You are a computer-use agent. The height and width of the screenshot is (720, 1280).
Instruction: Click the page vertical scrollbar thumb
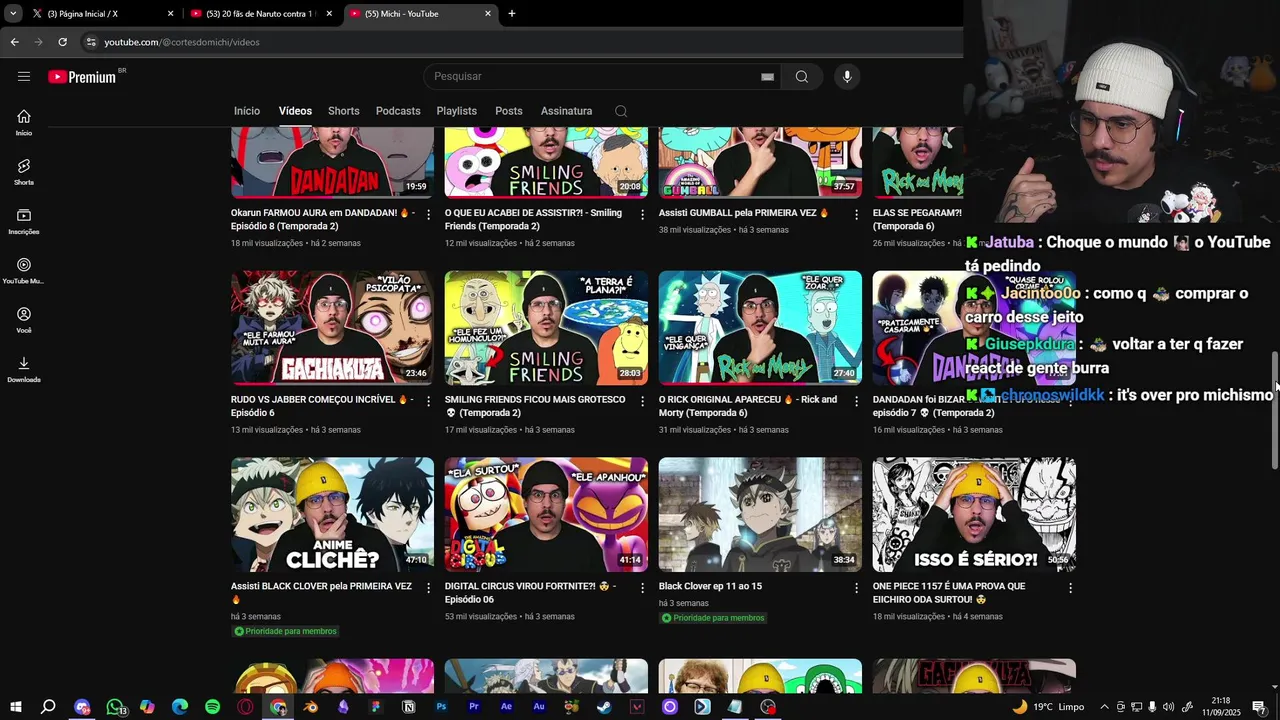coord(1274,410)
